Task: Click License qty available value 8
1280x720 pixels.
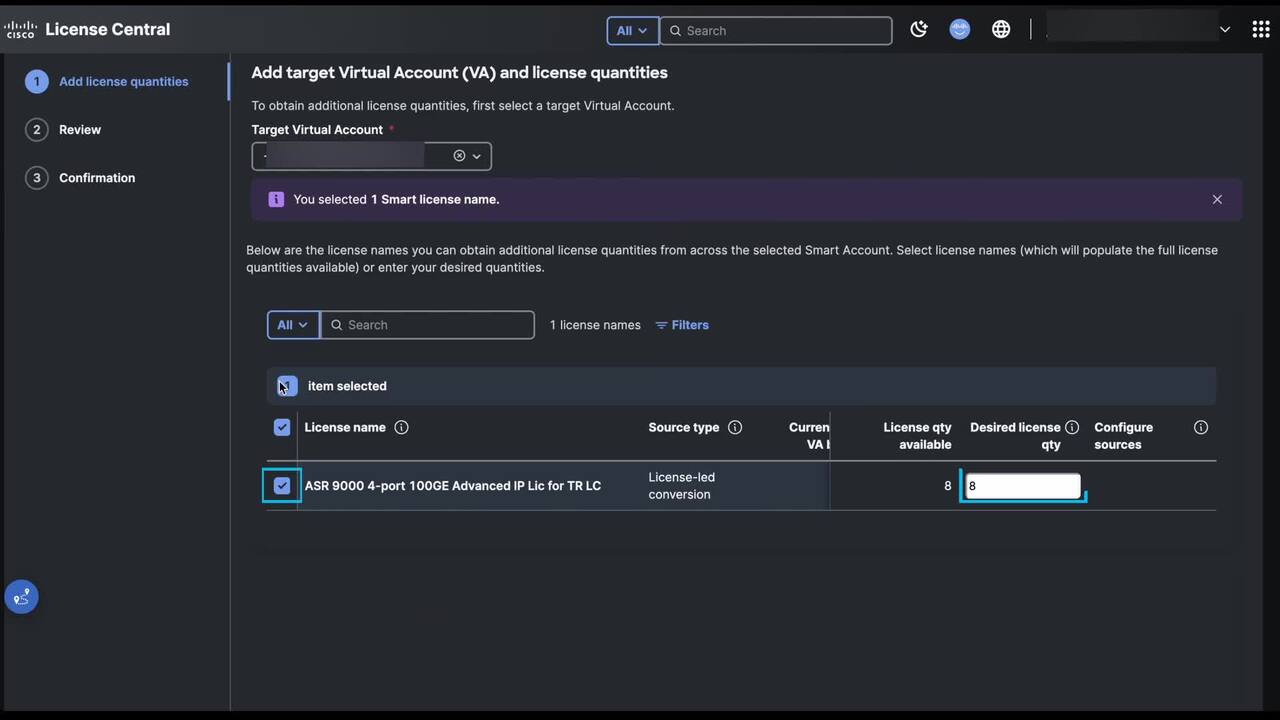Action: point(948,486)
